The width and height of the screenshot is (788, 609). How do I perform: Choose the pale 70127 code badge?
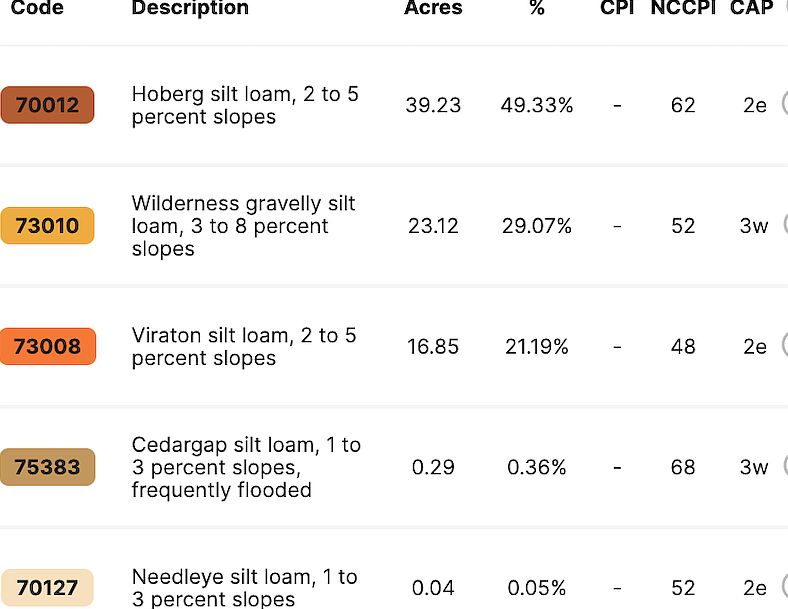[47, 588]
